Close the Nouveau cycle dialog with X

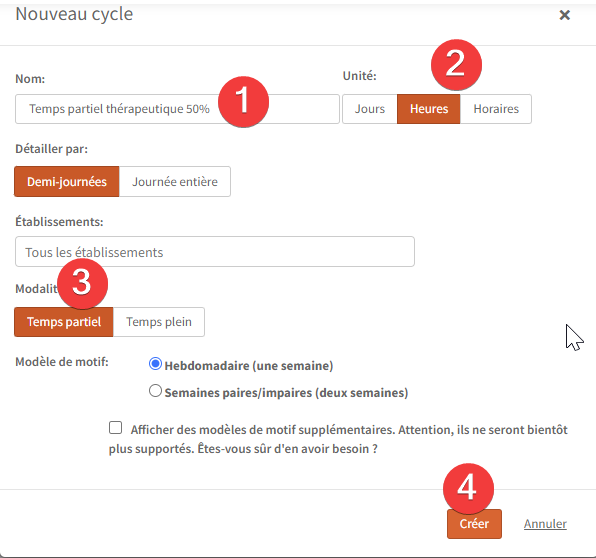pos(564,15)
